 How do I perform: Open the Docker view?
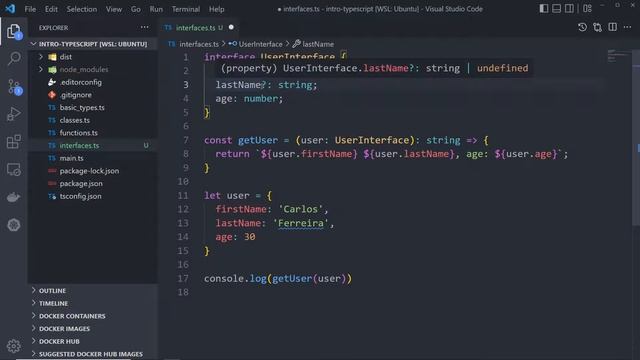coord(13,197)
